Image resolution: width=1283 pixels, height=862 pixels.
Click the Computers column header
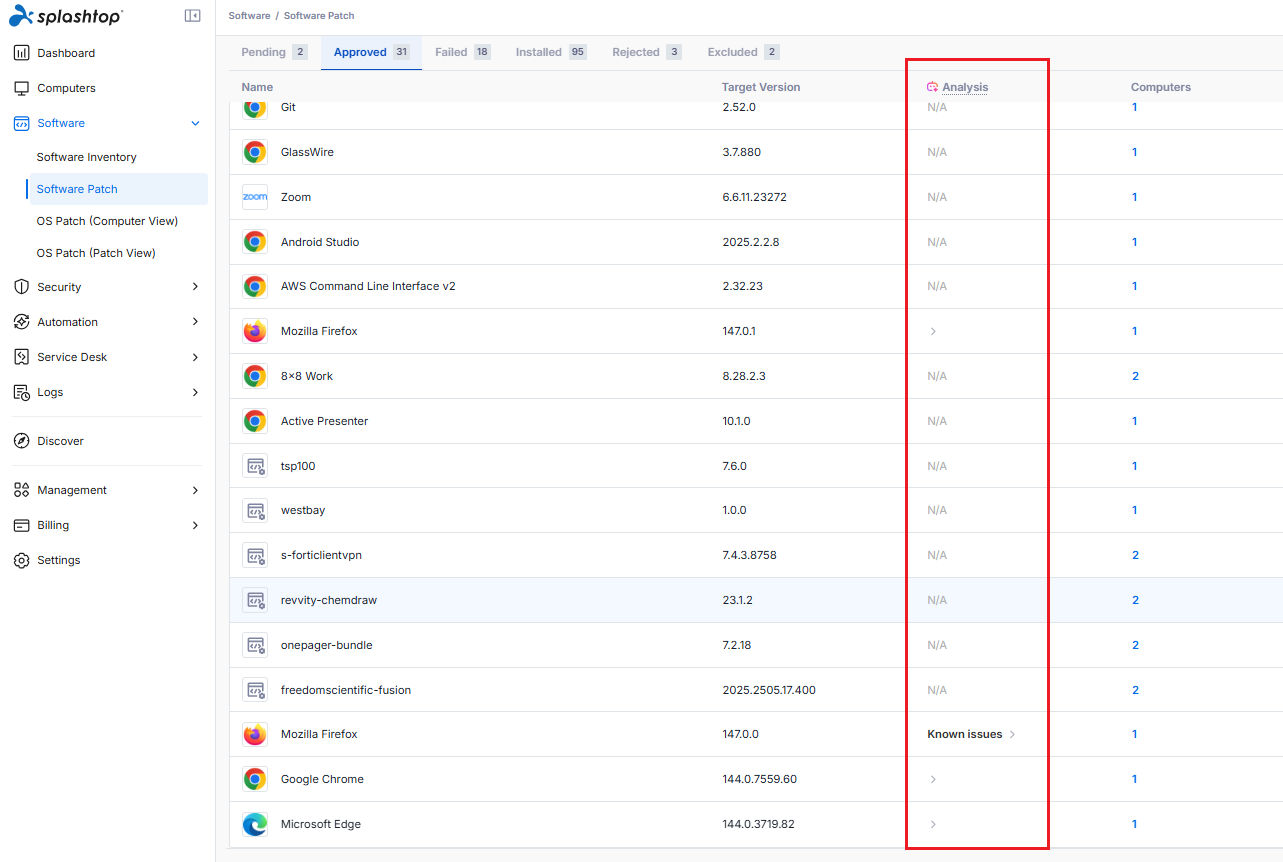click(1161, 87)
